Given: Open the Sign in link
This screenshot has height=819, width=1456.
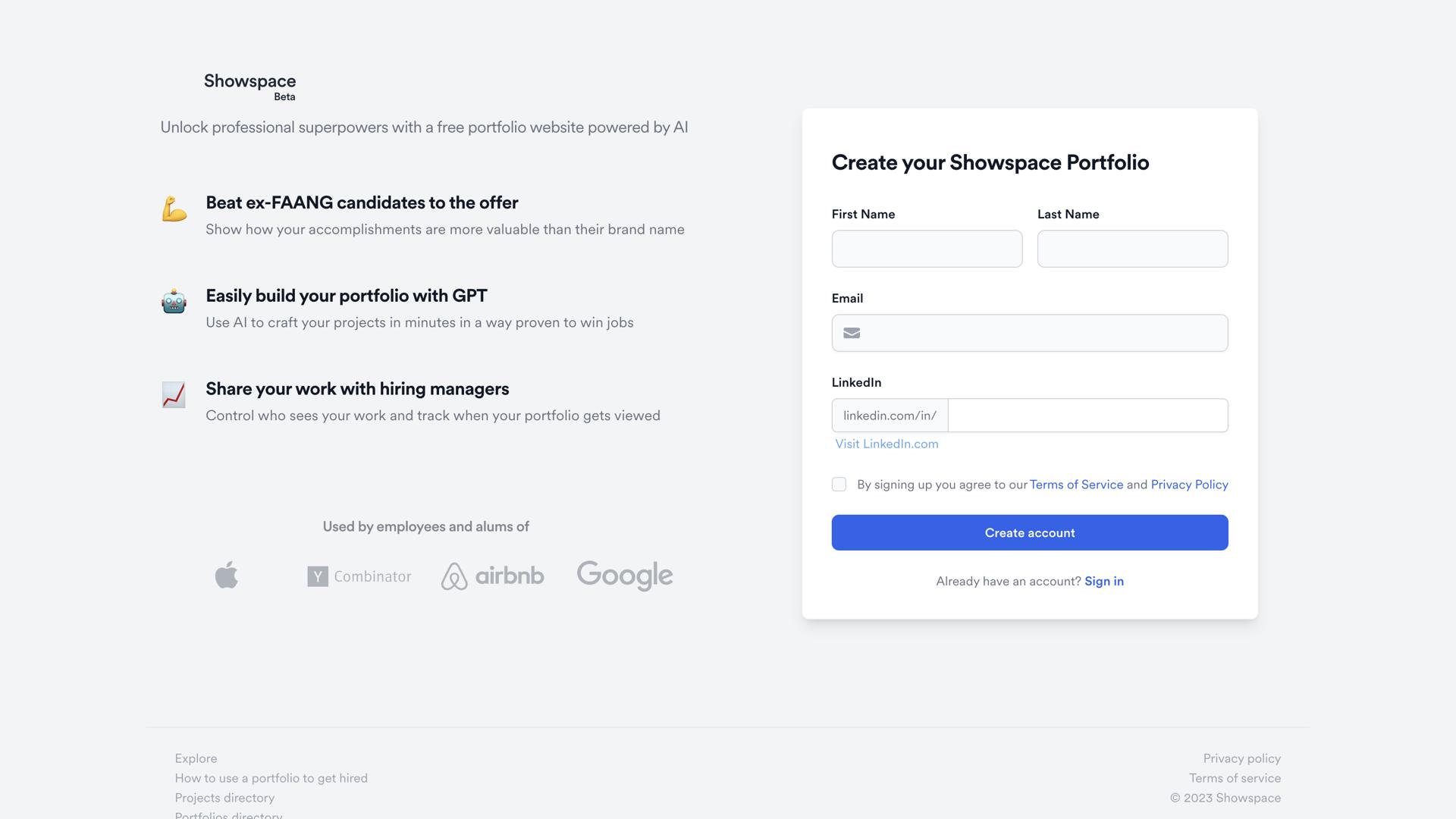Looking at the screenshot, I should tap(1103, 582).
